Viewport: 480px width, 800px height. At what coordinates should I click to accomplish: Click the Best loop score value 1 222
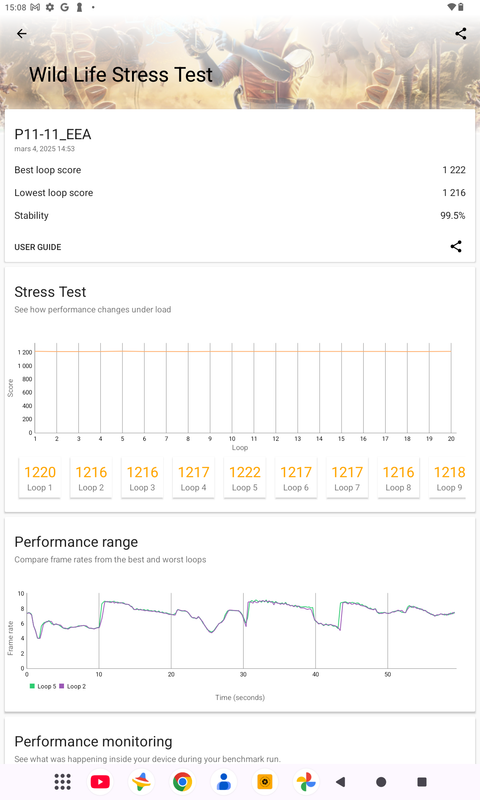point(454,170)
